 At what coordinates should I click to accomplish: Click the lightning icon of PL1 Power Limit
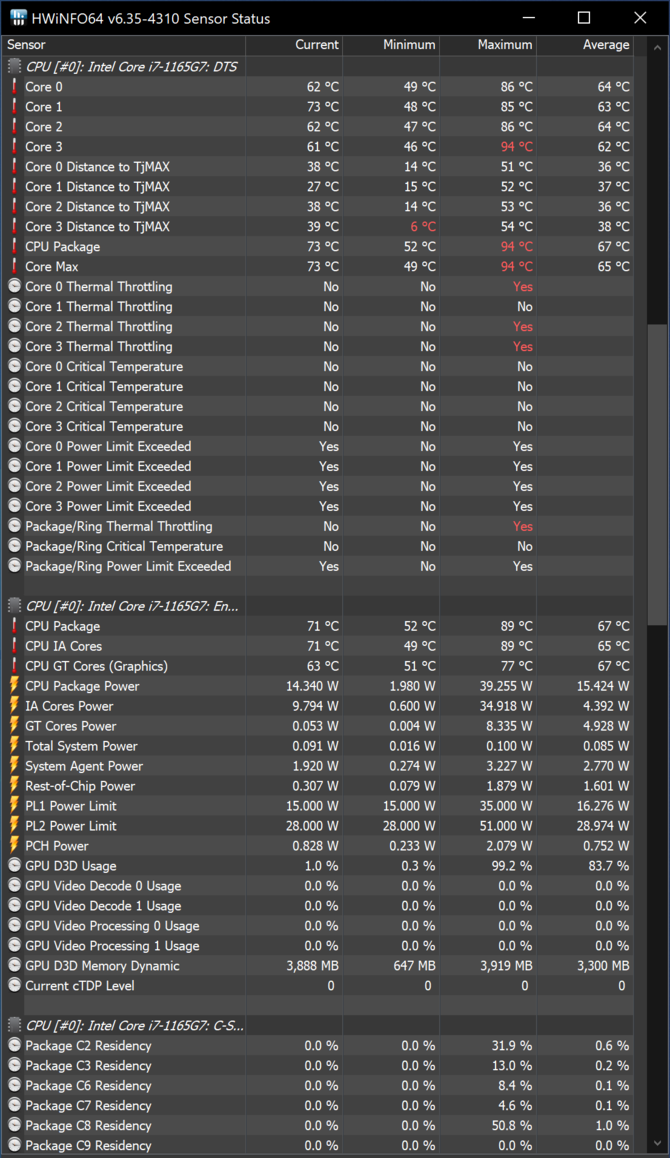tap(14, 805)
